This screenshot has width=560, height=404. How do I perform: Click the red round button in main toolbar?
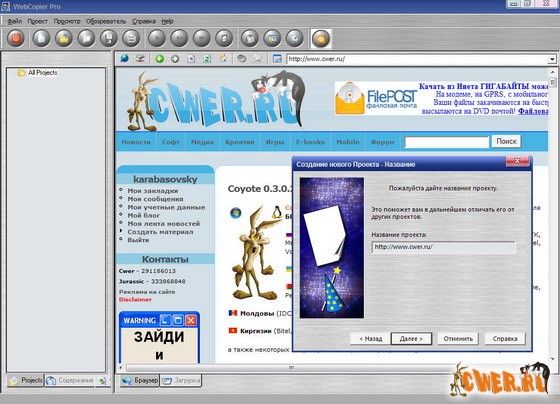tap(16, 38)
